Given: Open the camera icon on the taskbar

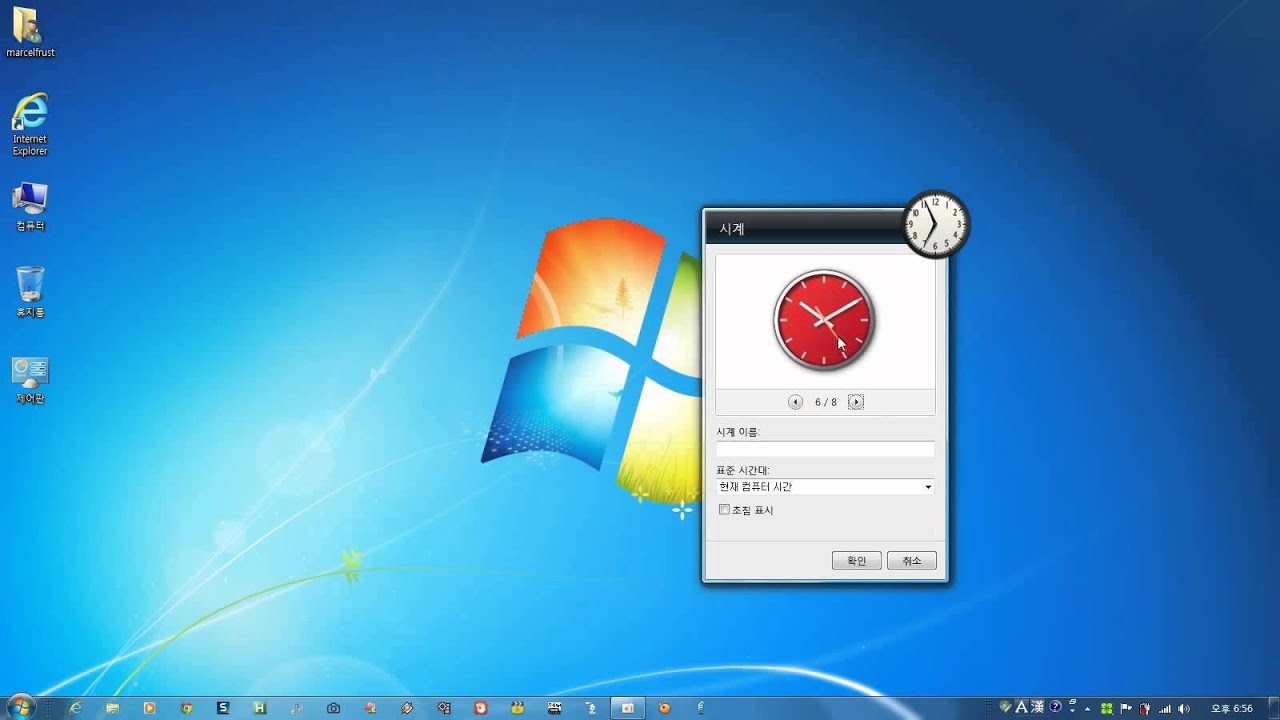Looking at the screenshot, I should (333, 708).
